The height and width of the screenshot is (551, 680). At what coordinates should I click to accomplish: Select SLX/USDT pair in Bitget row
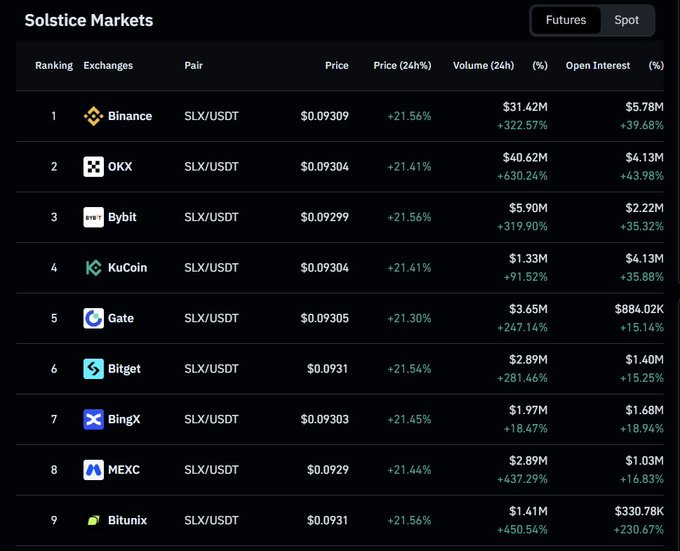(x=211, y=369)
